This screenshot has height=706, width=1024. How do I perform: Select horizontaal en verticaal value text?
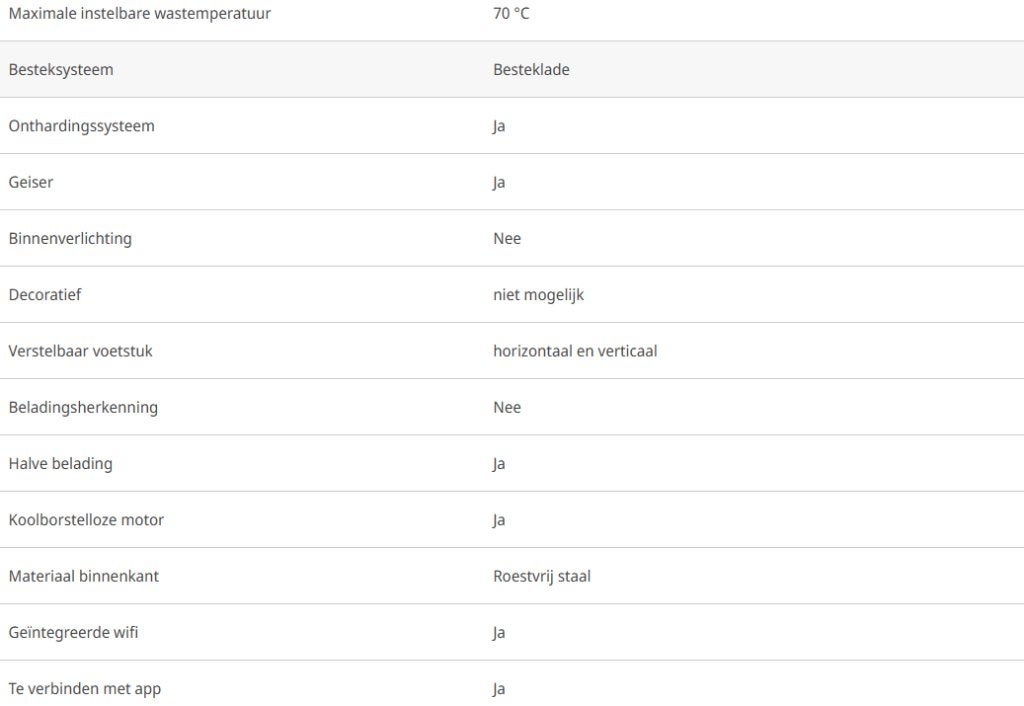(575, 351)
